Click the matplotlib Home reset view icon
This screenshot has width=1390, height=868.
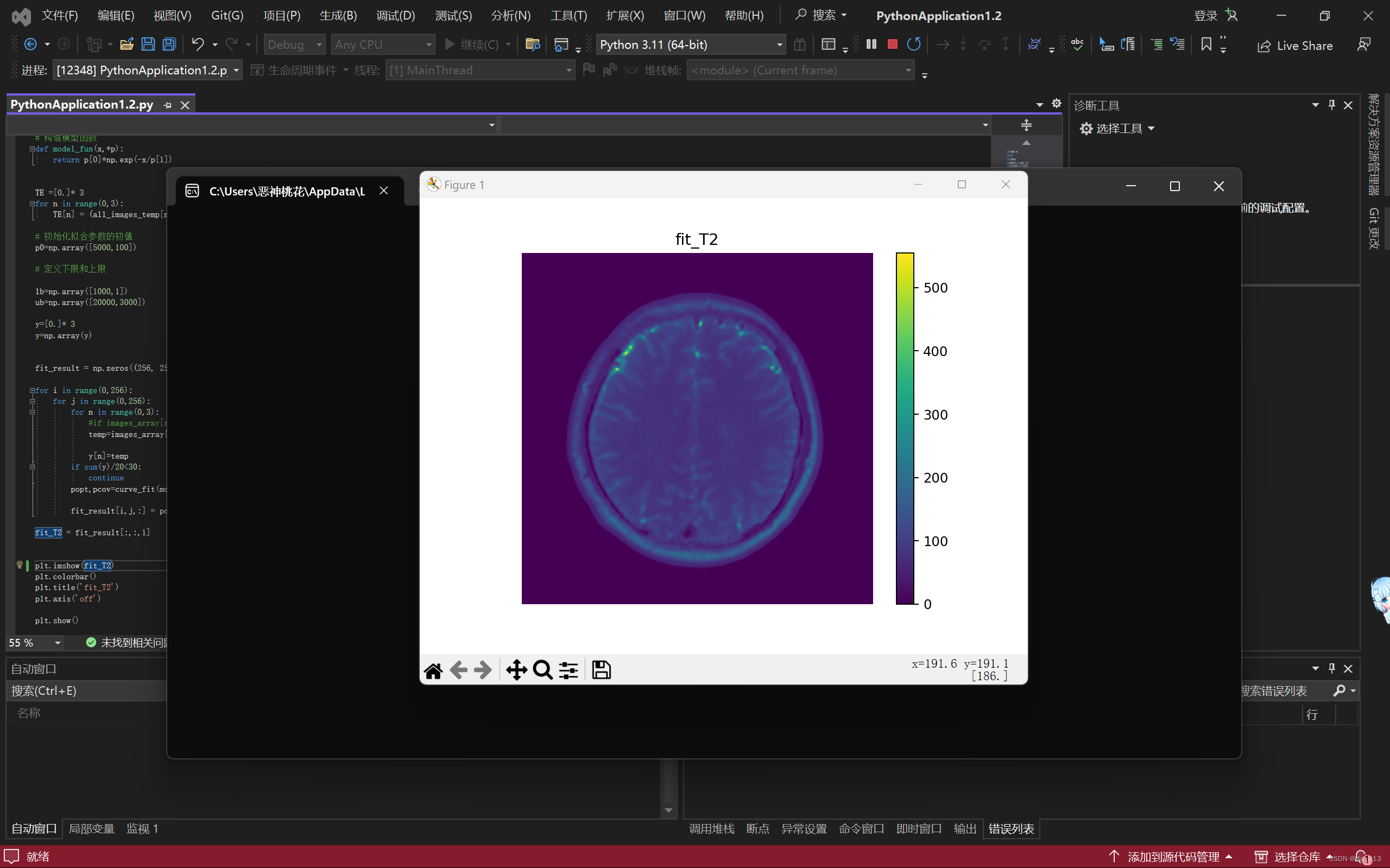pos(433,670)
